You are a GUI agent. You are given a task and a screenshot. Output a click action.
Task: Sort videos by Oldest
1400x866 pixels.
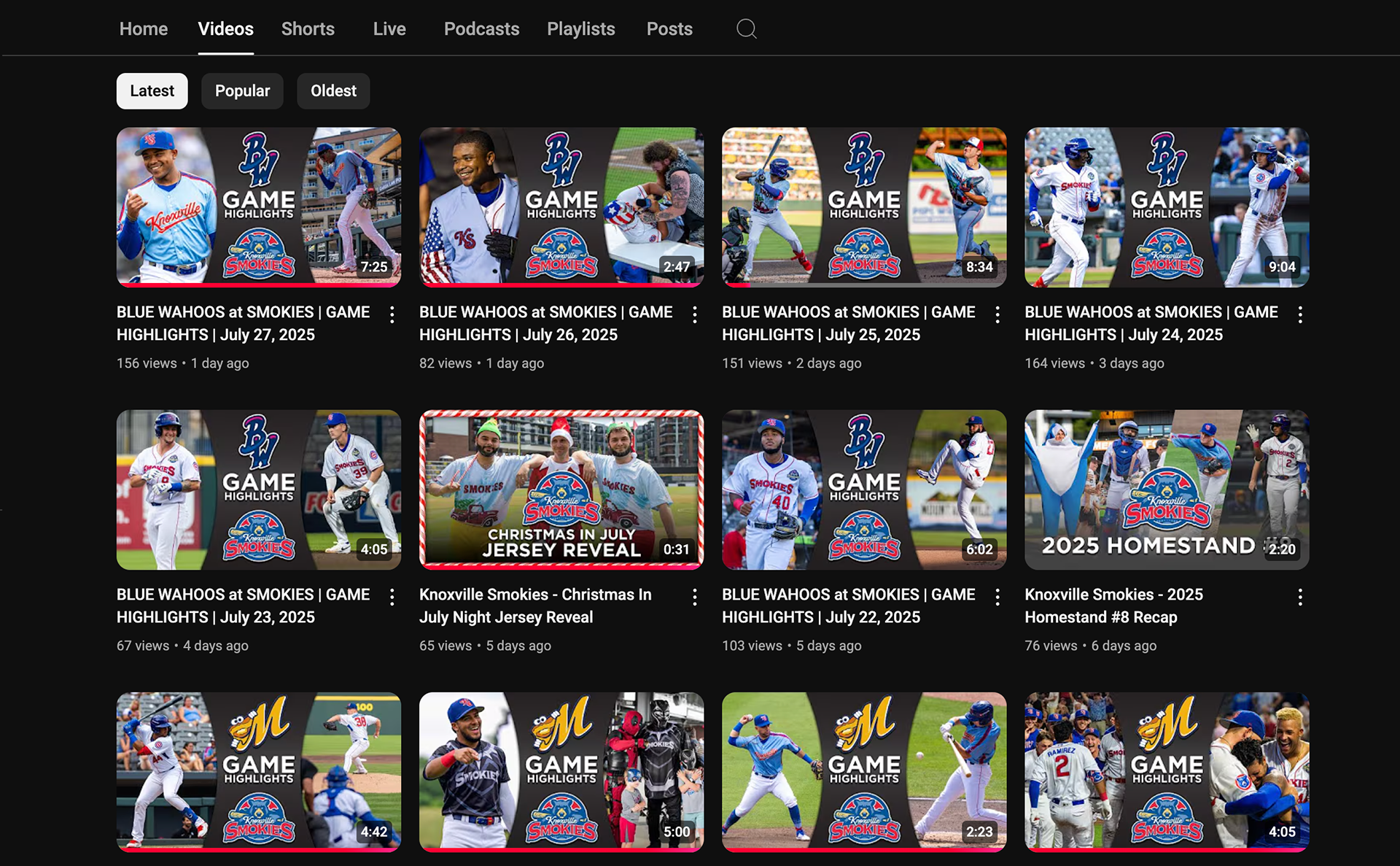pos(333,91)
